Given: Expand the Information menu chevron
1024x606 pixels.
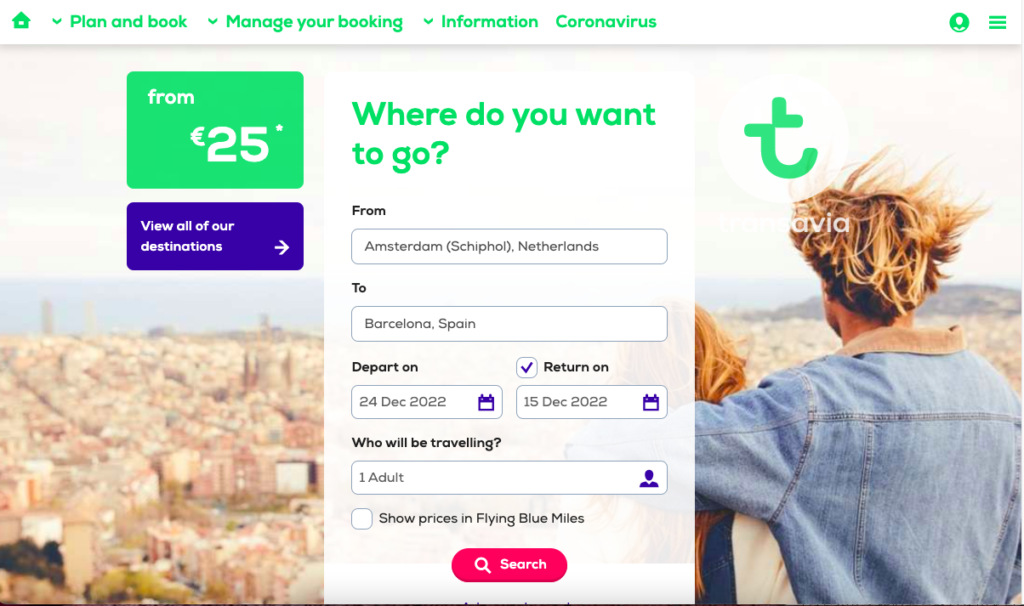Looking at the screenshot, I should click(x=428, y=22).
